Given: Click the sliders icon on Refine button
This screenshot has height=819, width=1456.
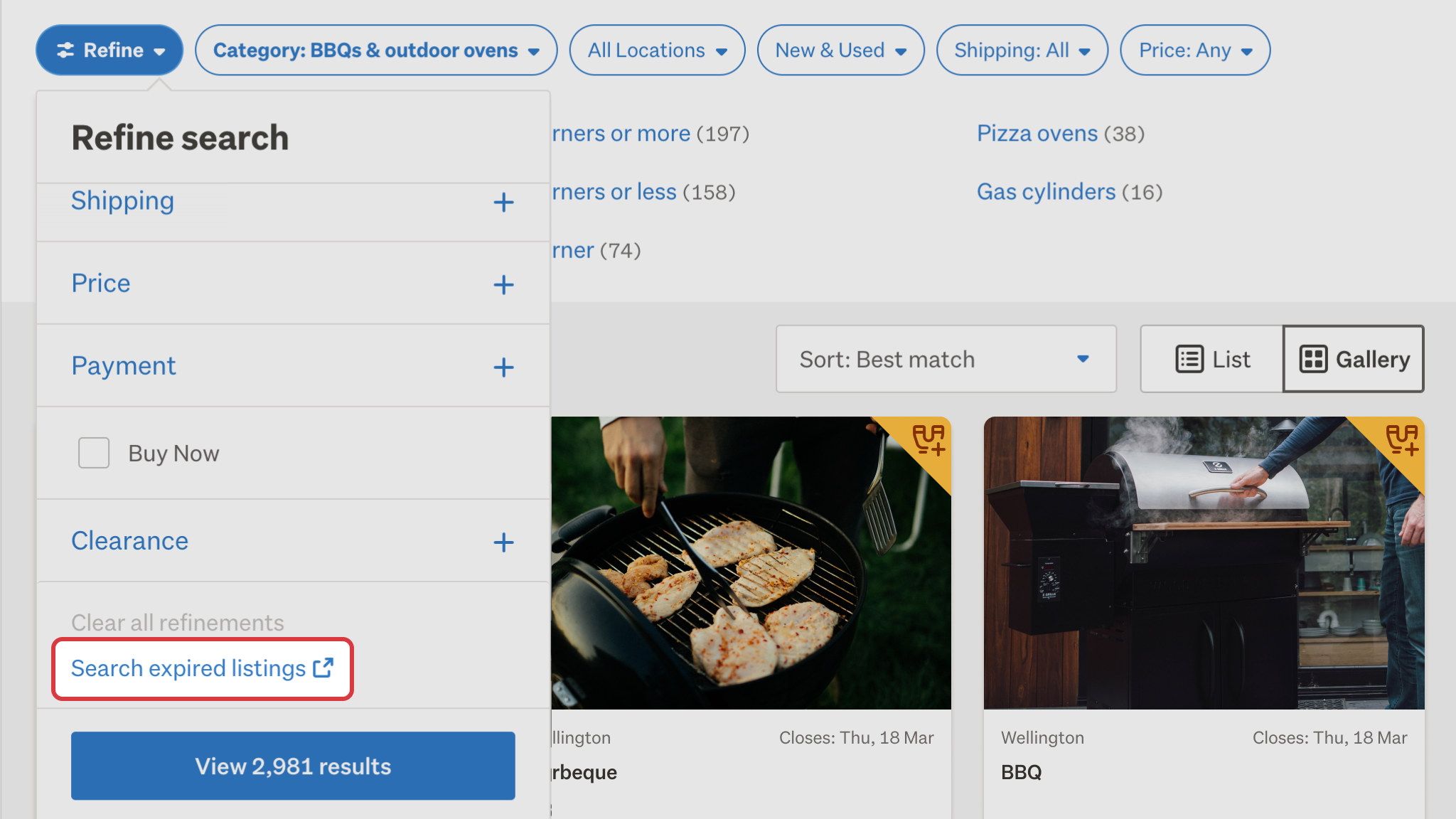Looking at the screenshot, I should coord(65,50).
